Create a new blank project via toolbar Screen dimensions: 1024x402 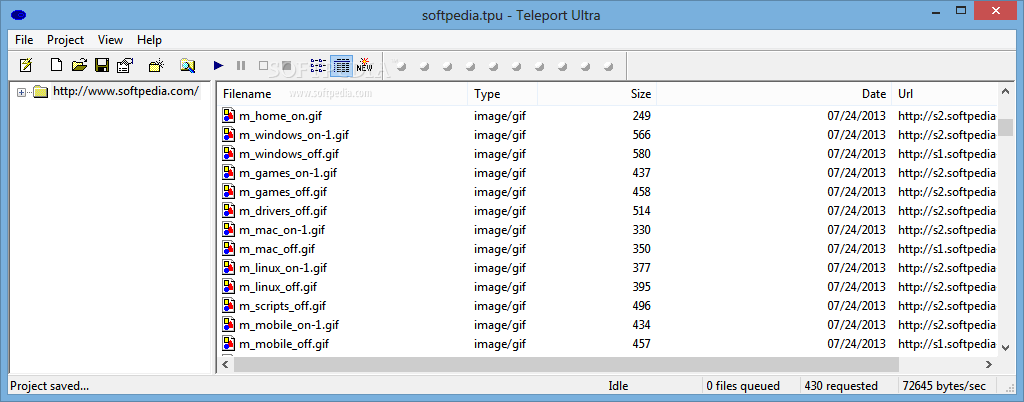pos(57,65)
